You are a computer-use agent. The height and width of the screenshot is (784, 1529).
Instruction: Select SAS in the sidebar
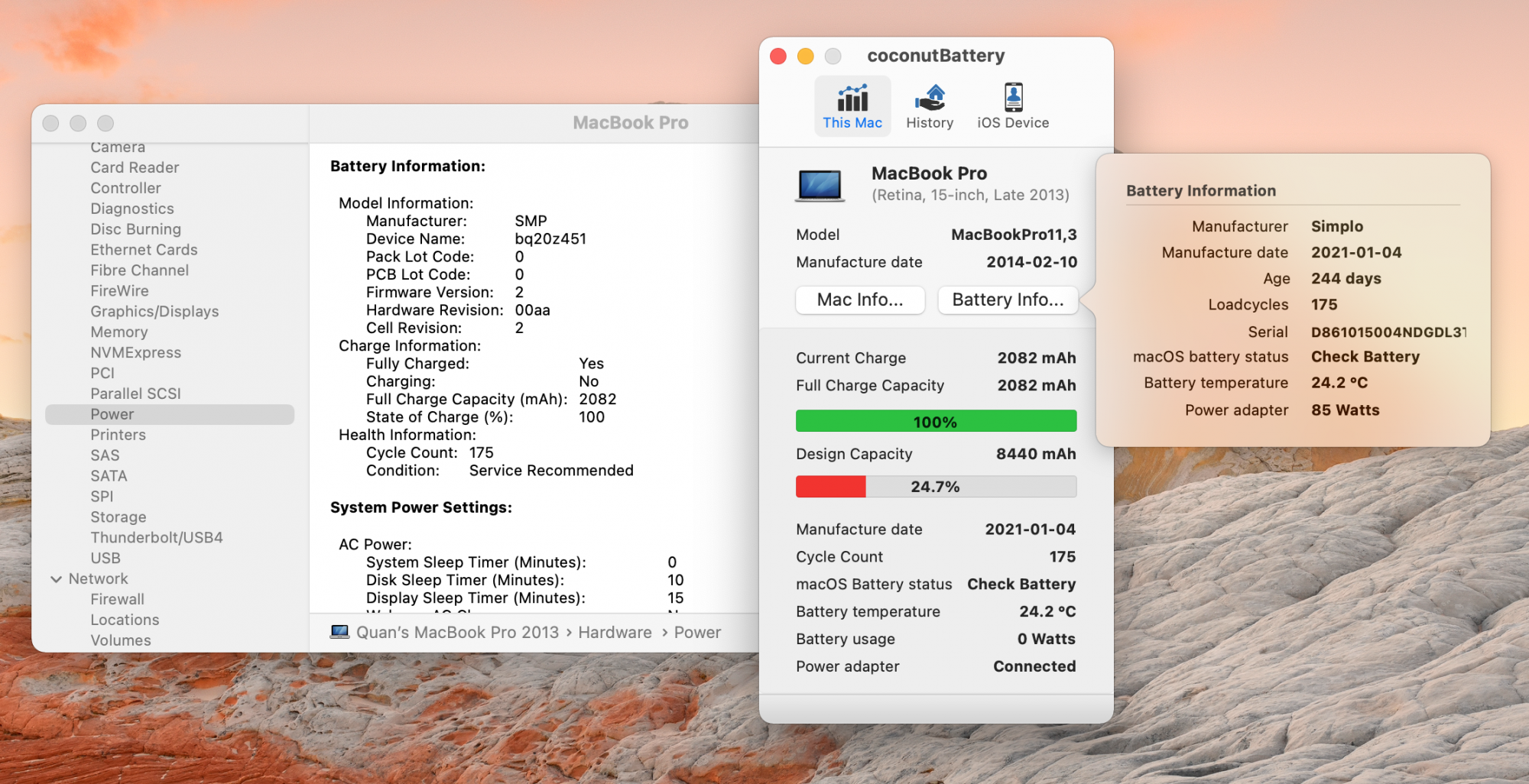tap(105, 455)
